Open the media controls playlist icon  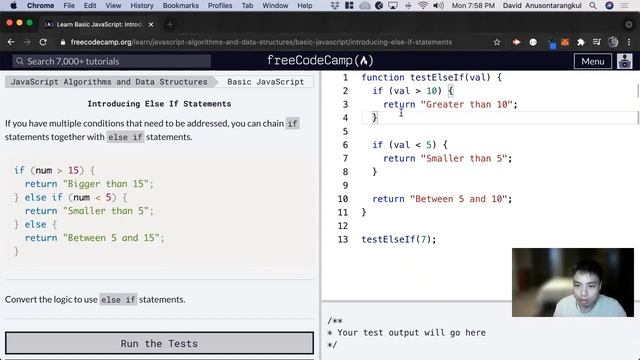pyautogui.click(x=597, y=42)
